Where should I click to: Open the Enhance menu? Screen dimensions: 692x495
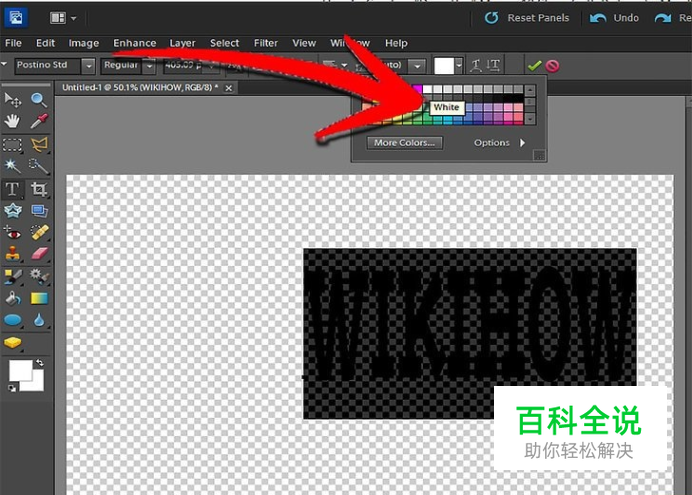click(x=135, y=43)
